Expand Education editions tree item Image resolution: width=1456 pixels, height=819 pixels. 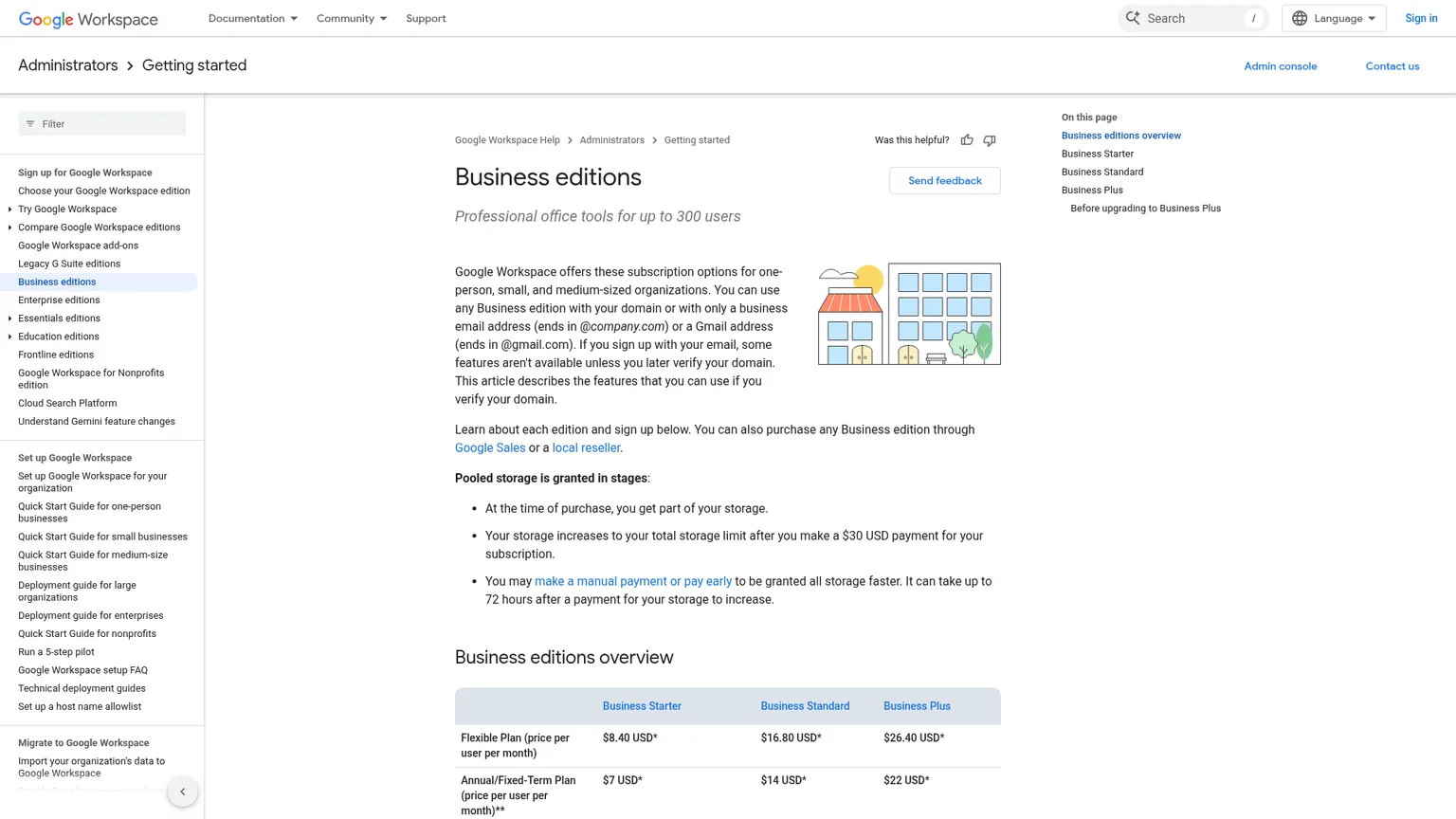(10, 337)
